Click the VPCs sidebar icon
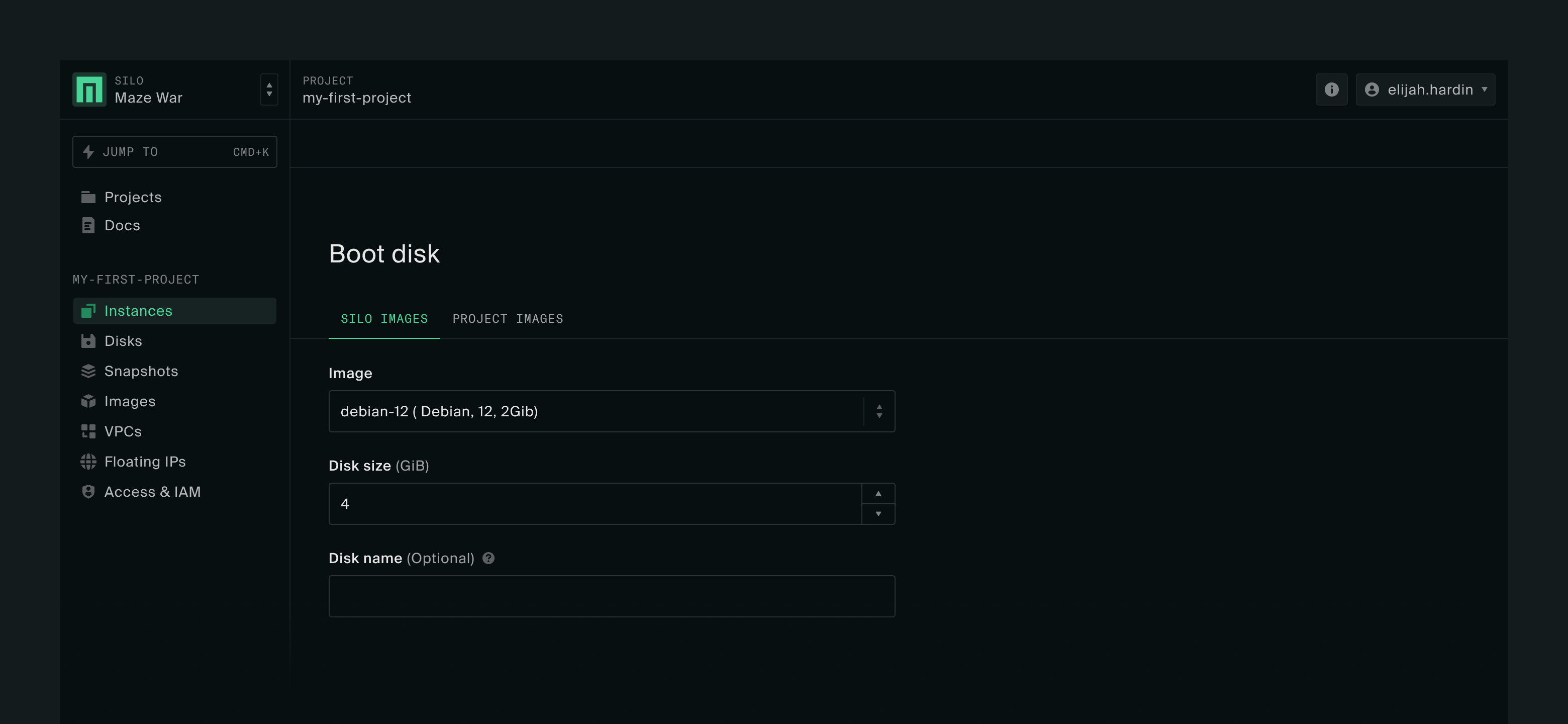The width and height of the screenshot is (1568, 724). 89,431
